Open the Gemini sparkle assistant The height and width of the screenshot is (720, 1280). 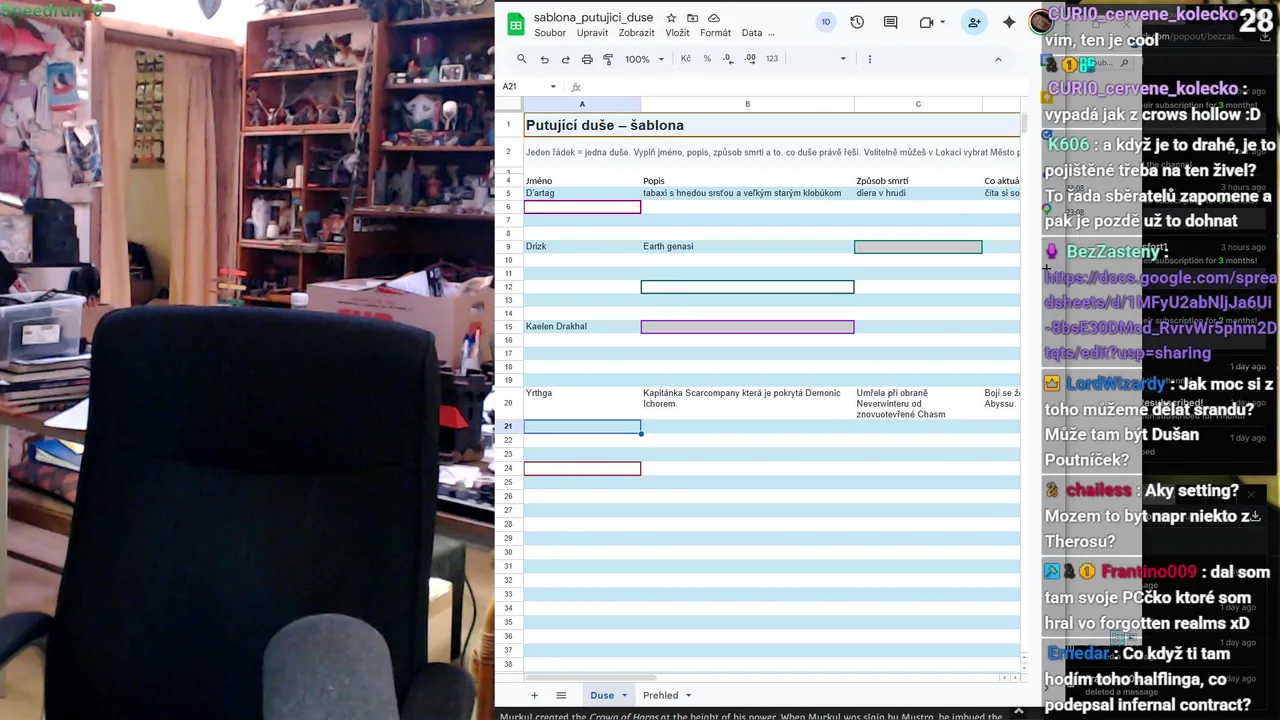(1009, 22)
